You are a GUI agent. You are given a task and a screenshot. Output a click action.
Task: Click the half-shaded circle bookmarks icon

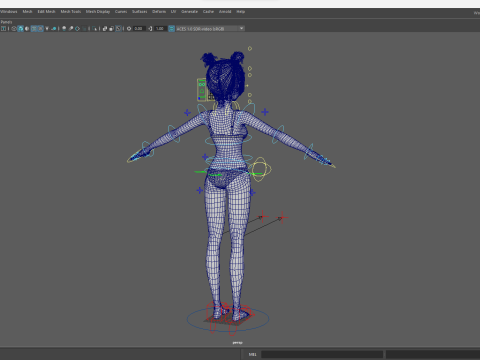click(27, 29)
